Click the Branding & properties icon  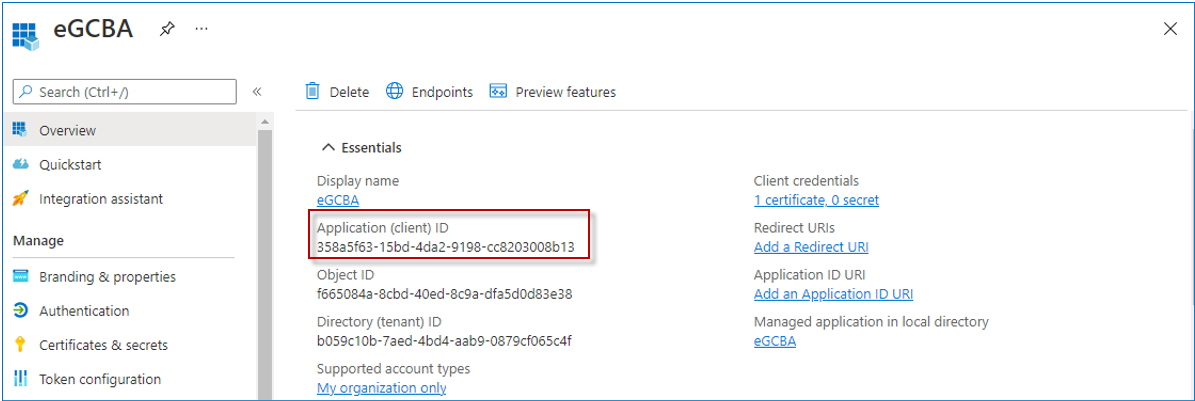21,276
